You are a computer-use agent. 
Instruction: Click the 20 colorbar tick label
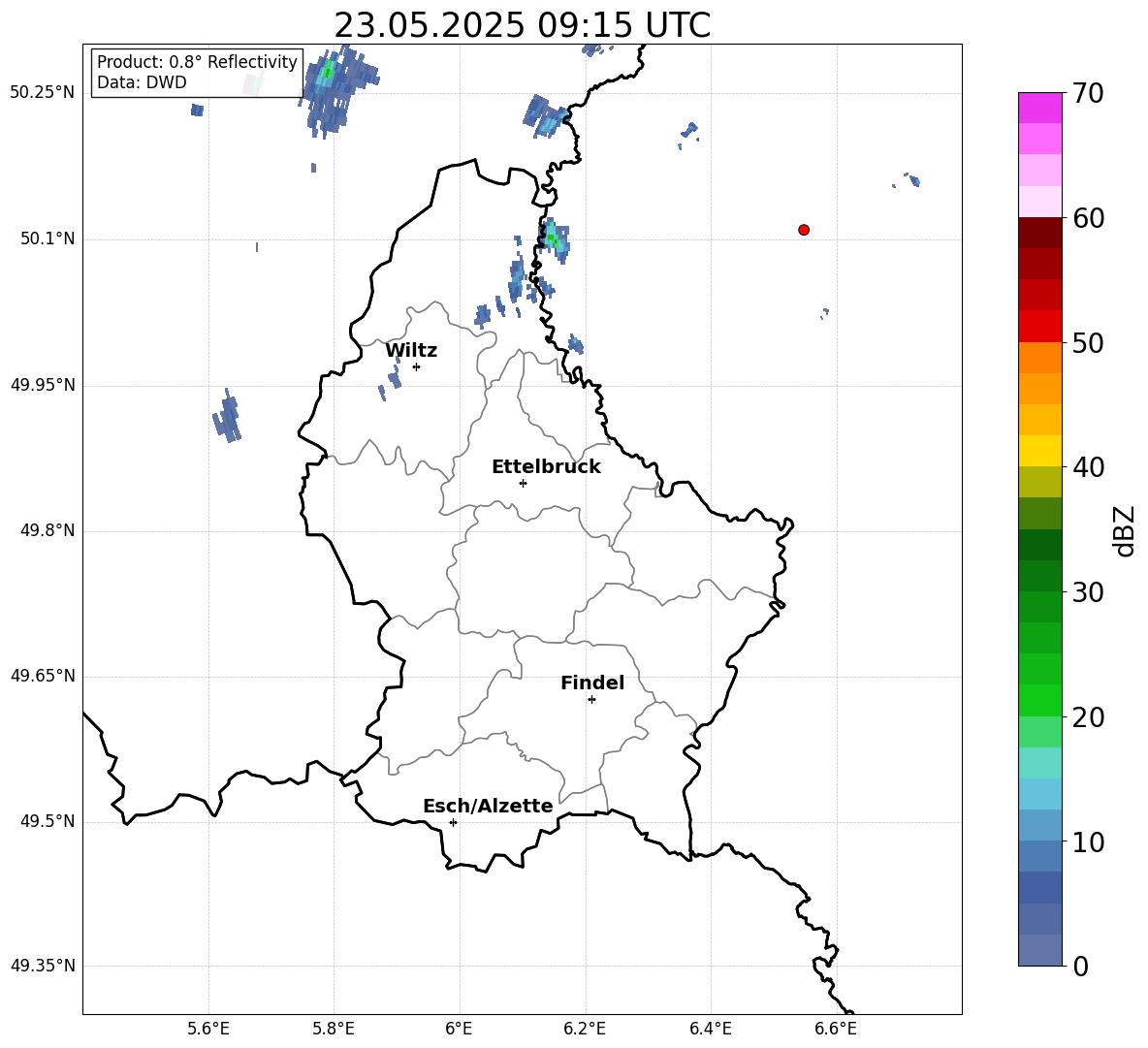1088,717
